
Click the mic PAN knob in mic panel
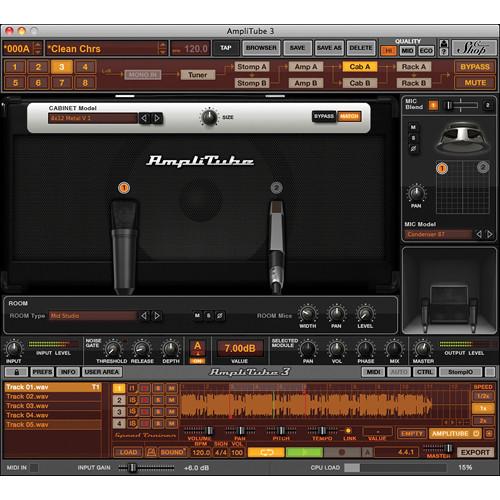click(x=416, y=193)
